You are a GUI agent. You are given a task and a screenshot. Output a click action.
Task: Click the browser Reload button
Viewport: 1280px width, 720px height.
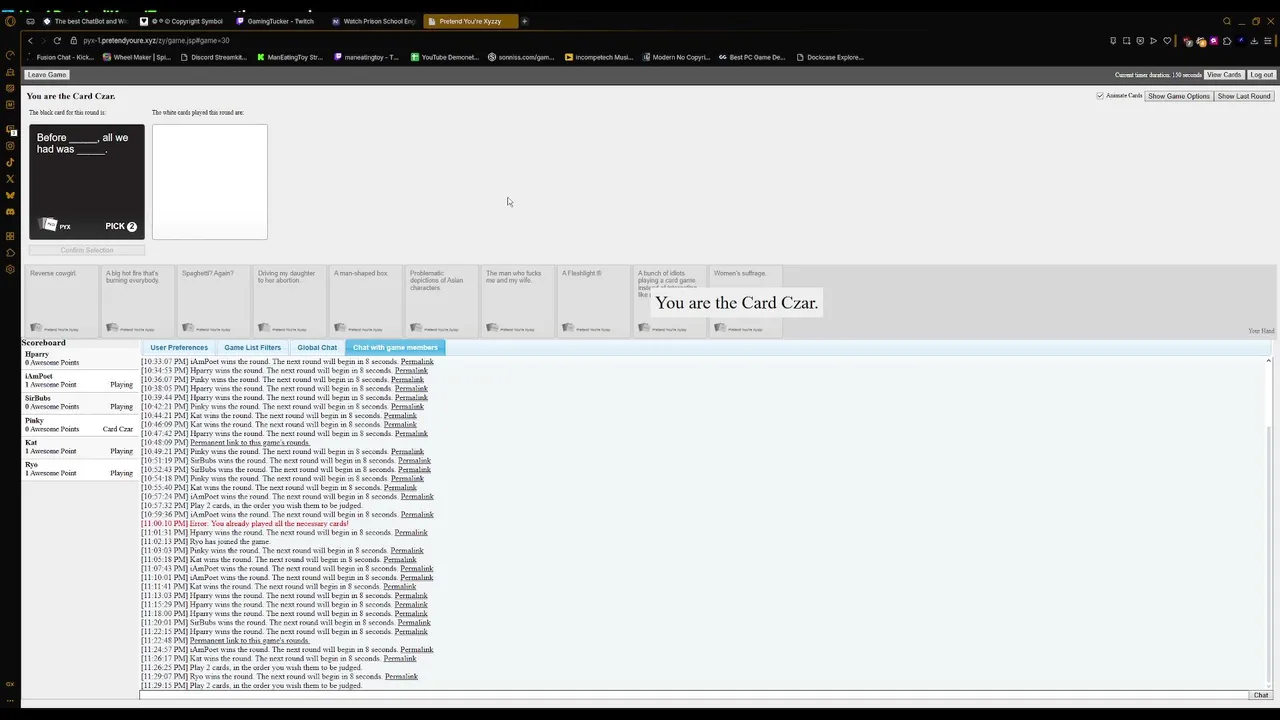pos(57,41)
